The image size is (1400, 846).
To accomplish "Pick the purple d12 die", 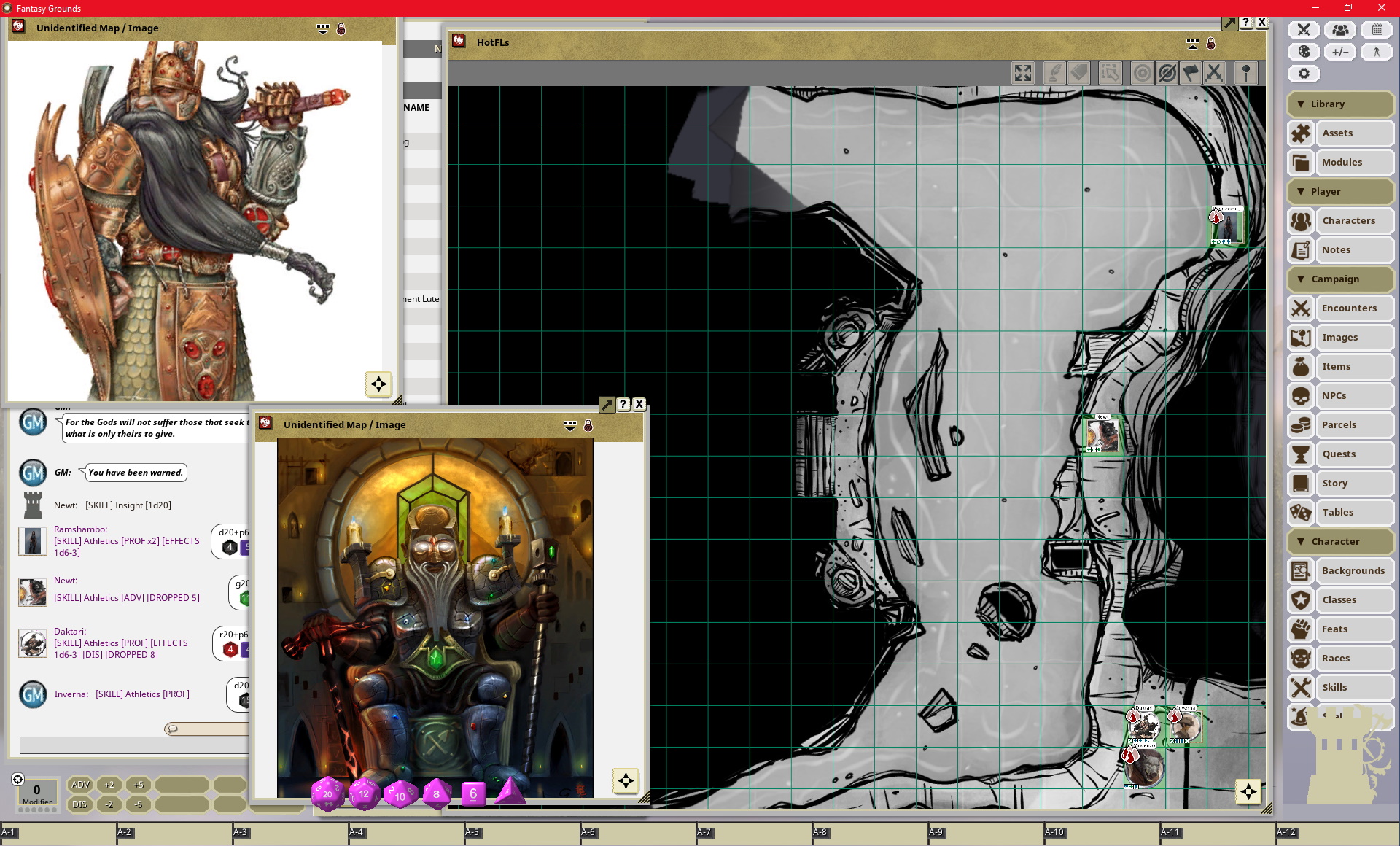I will (365, 793).
